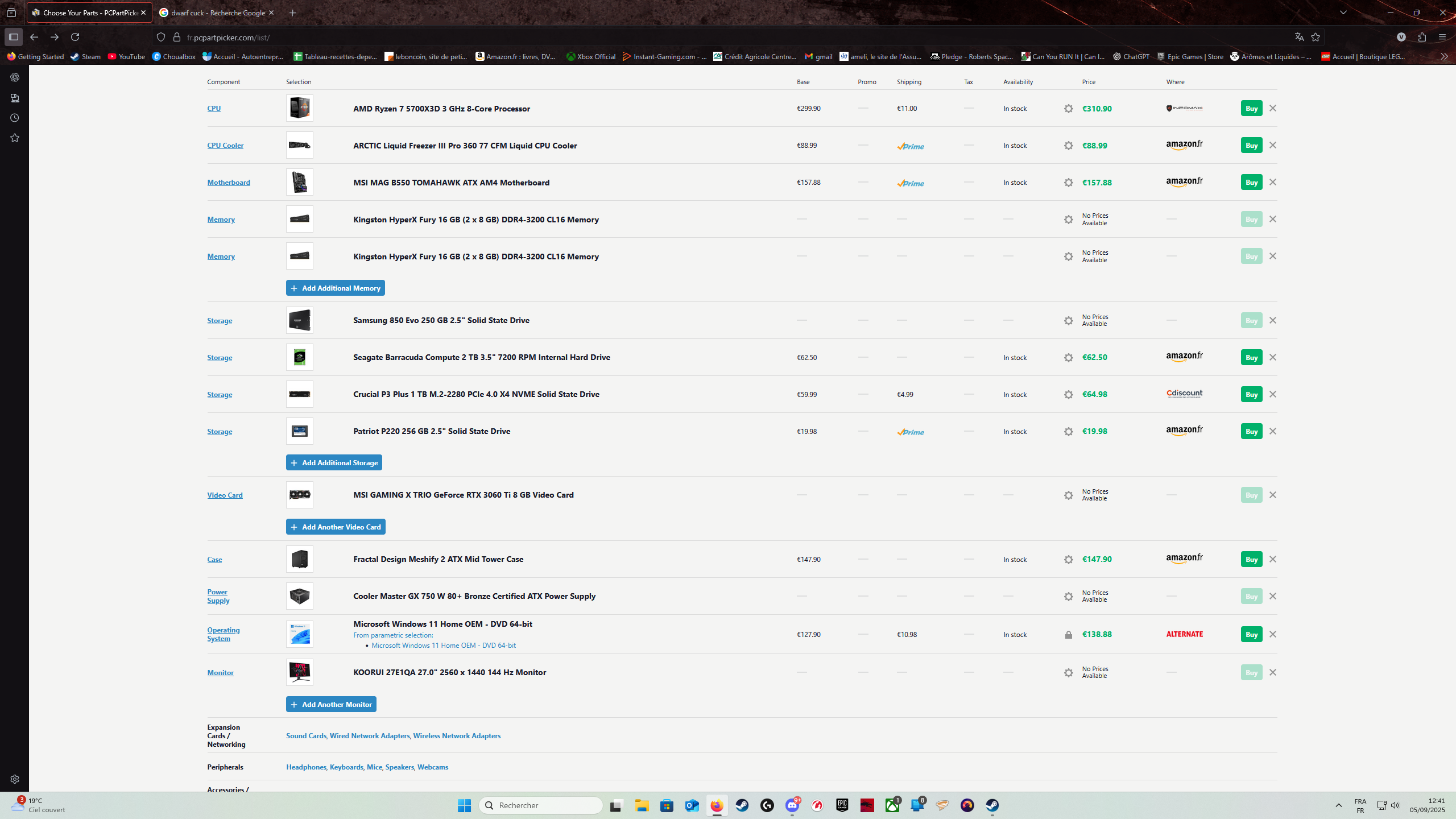Buy the Fractal Design Meshify 2 case
The height and width of the screenshot is (819, 1456).
(1251, 559)
